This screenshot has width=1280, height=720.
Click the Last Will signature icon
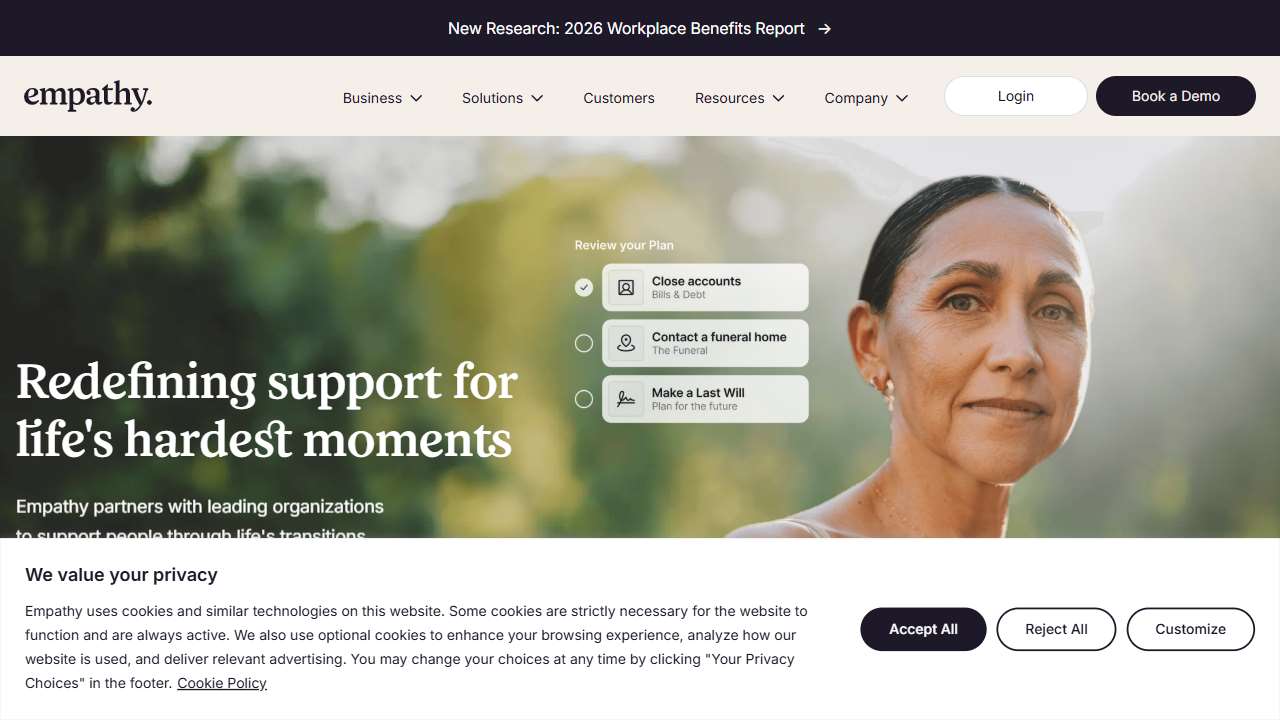(x=626, y=400)
